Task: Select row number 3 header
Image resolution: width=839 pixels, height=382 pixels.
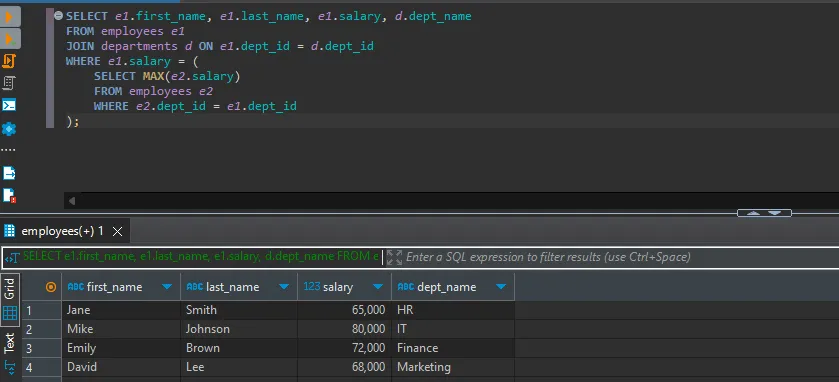Action: tap(42, 348)
